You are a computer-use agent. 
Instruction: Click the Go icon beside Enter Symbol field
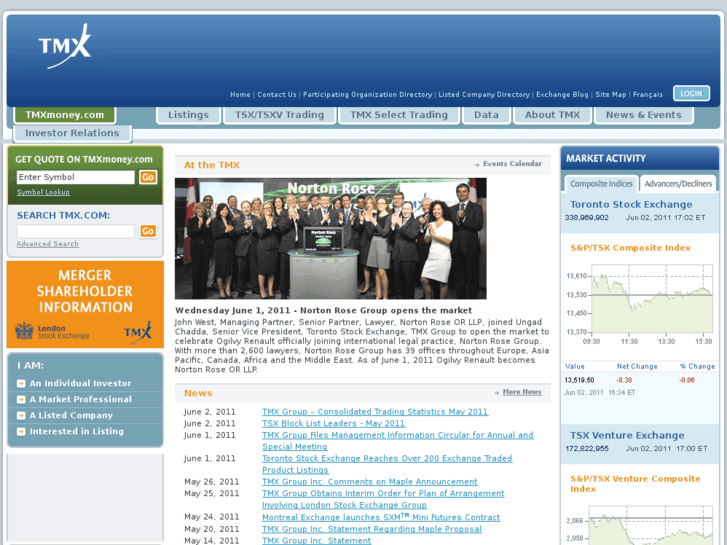148,177
